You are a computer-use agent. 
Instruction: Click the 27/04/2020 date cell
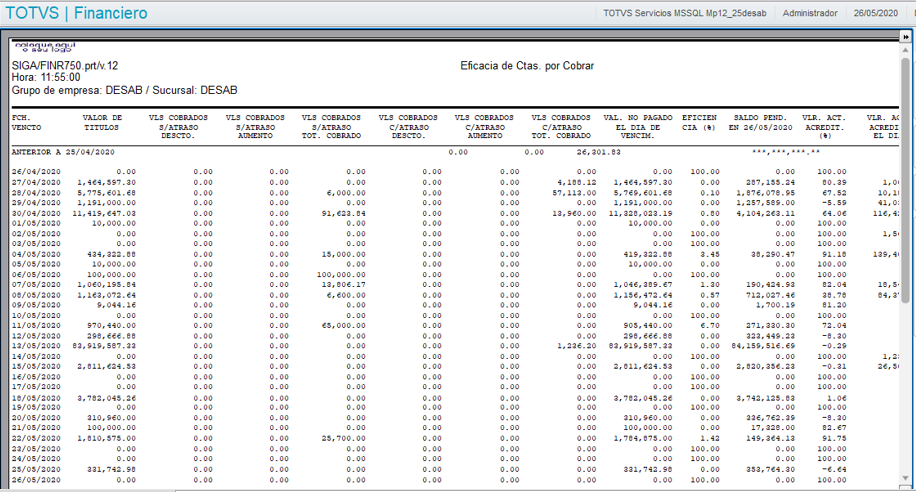pos(36,182)
